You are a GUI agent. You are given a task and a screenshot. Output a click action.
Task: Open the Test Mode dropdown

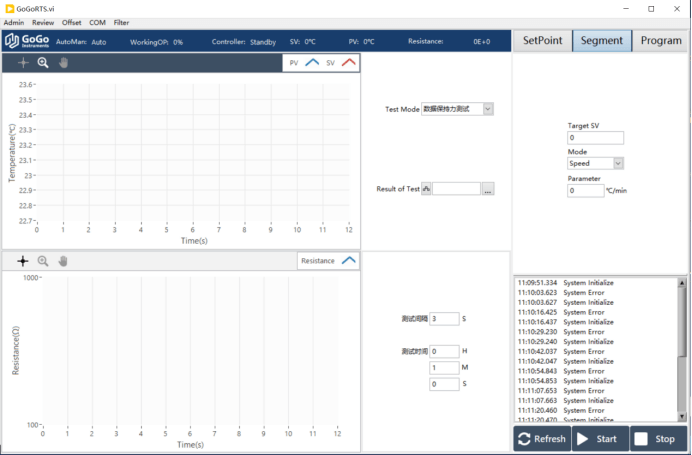point(488,109)
